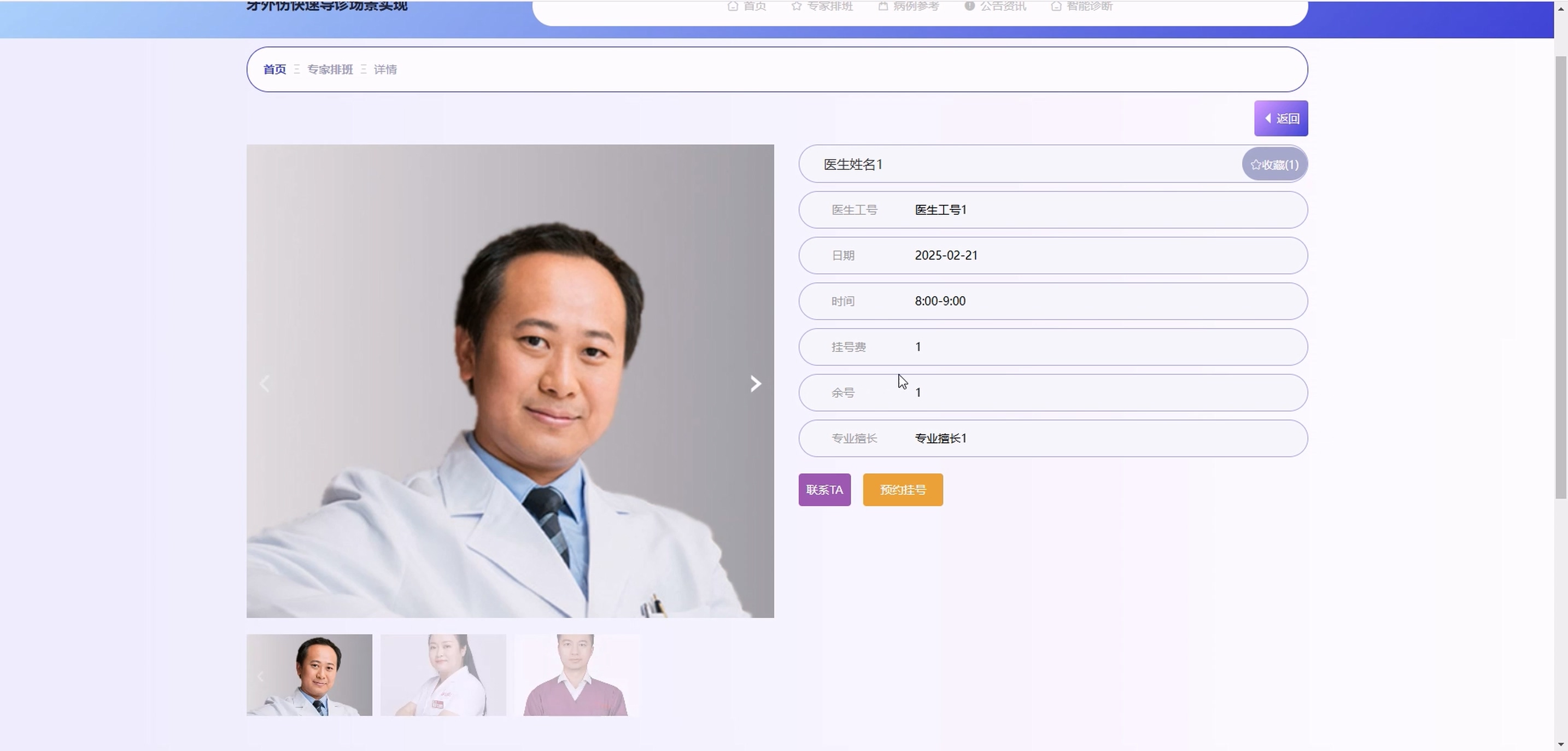The height and width of the screenshot is (751, 1568).
Task: Click the 详情 breadcrumb item
Action: (385, 69)
